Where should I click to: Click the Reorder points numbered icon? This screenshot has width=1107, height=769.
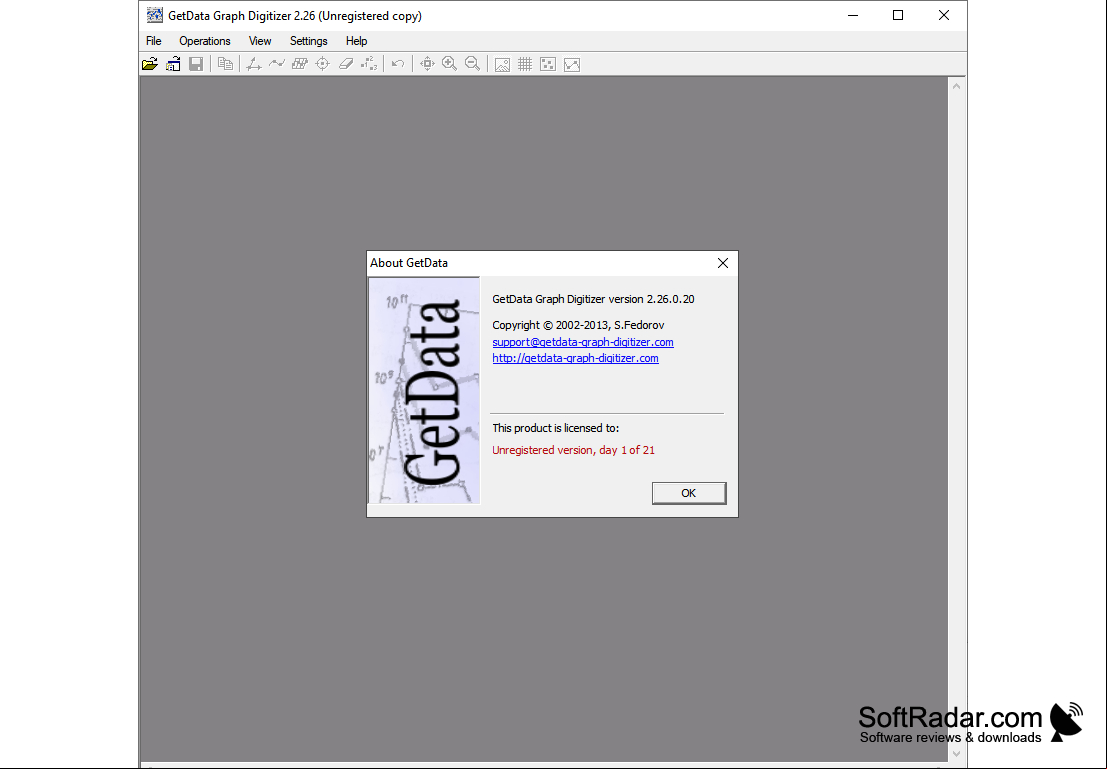369,64
